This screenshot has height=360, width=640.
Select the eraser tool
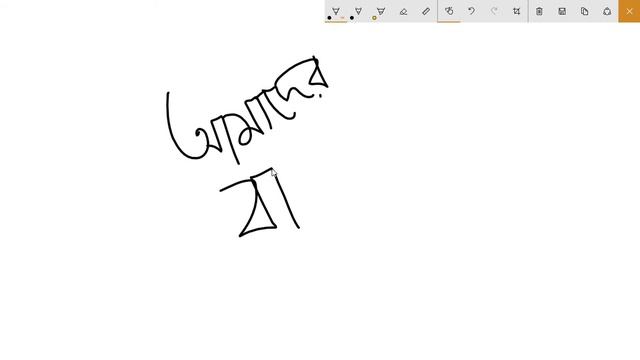coord(403,11)
